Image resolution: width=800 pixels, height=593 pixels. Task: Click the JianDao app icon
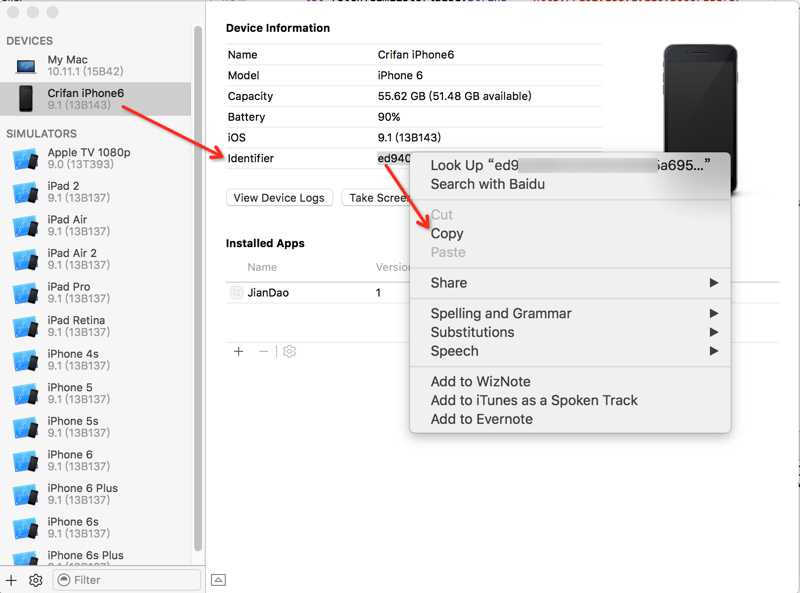[236, 293]
